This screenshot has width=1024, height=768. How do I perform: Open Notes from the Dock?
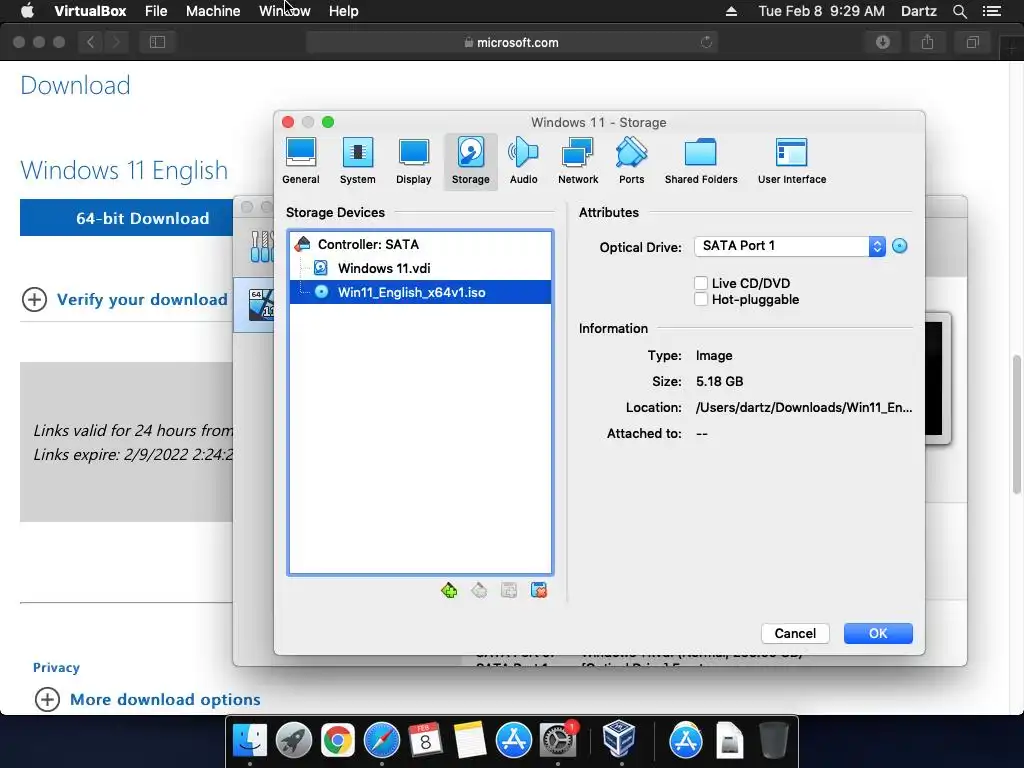(x=470, y=740)
